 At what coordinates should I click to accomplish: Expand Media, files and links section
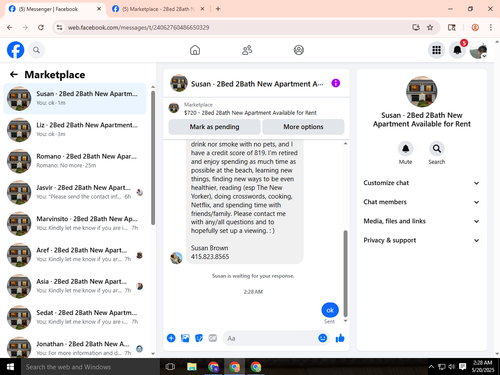(421, 221)
